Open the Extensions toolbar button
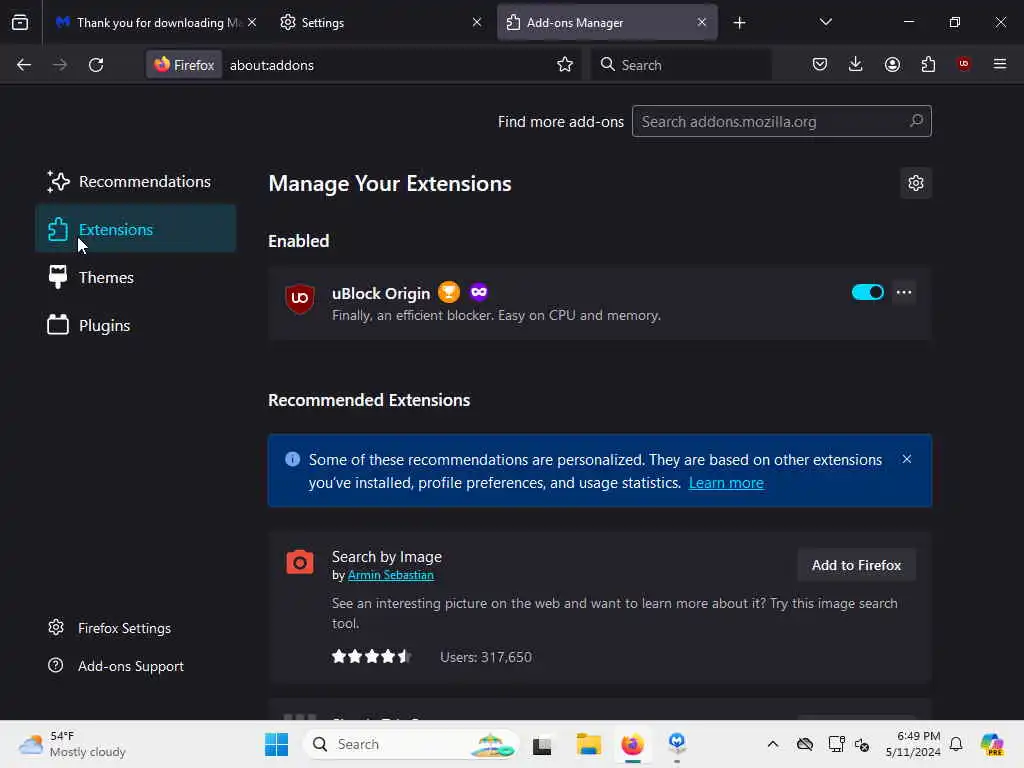The image size is (1024, 768). coord(928,64)
